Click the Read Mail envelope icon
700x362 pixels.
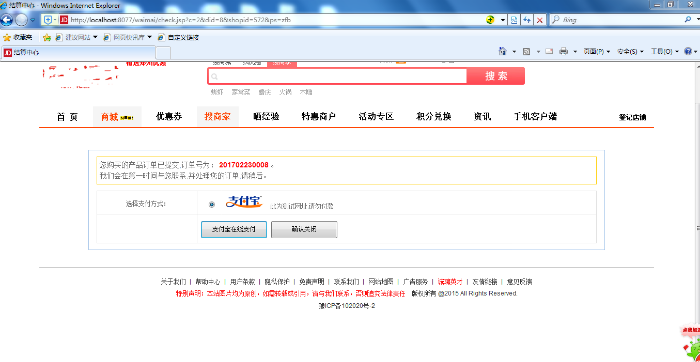click(549, 51)
